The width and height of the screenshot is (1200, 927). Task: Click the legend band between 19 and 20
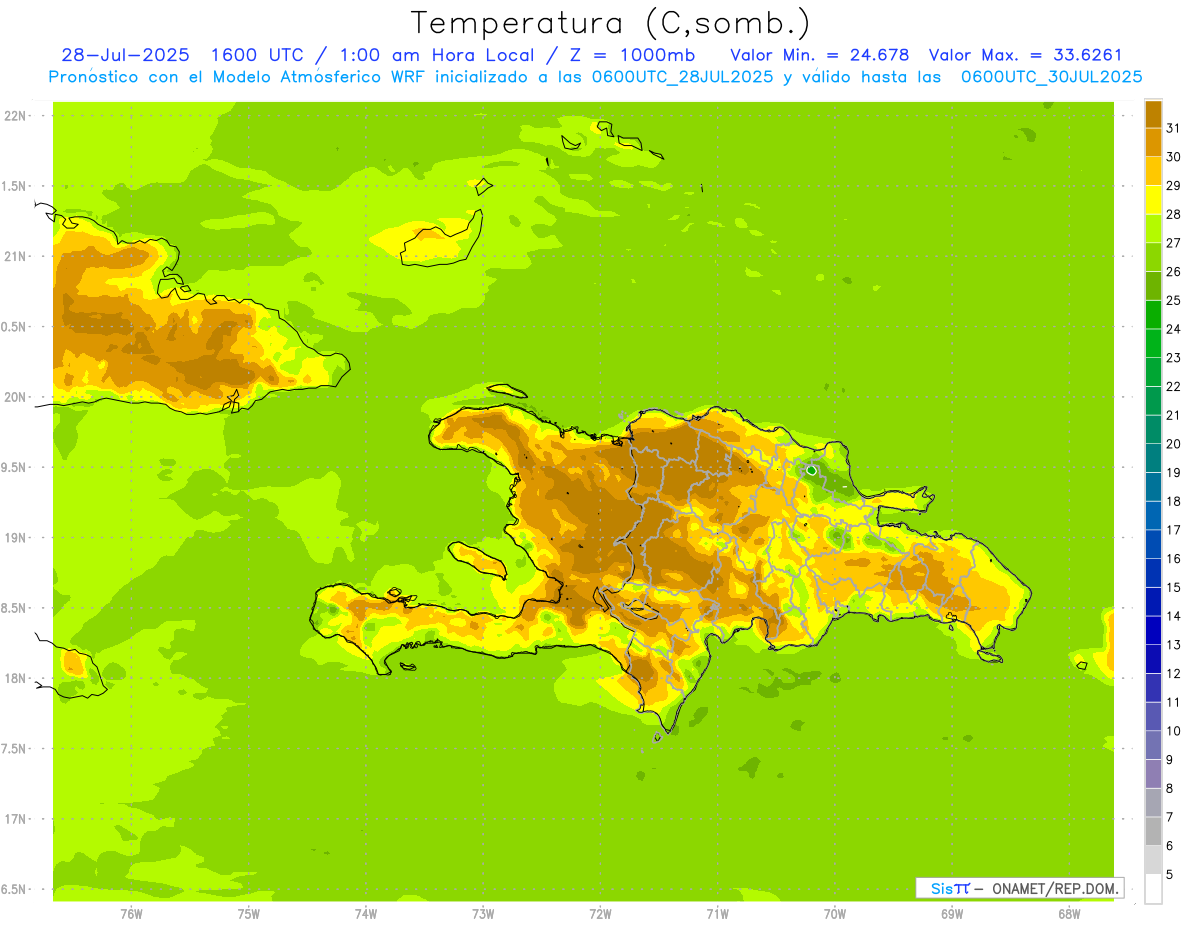pos(1153,458)
